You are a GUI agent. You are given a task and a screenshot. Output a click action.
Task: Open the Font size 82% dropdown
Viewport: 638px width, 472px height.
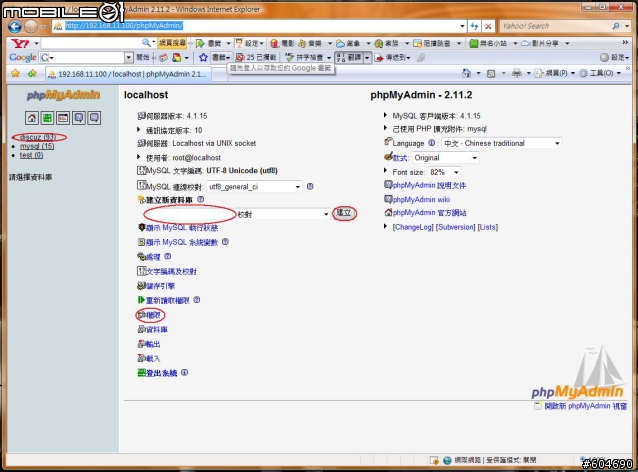(444, 172)
